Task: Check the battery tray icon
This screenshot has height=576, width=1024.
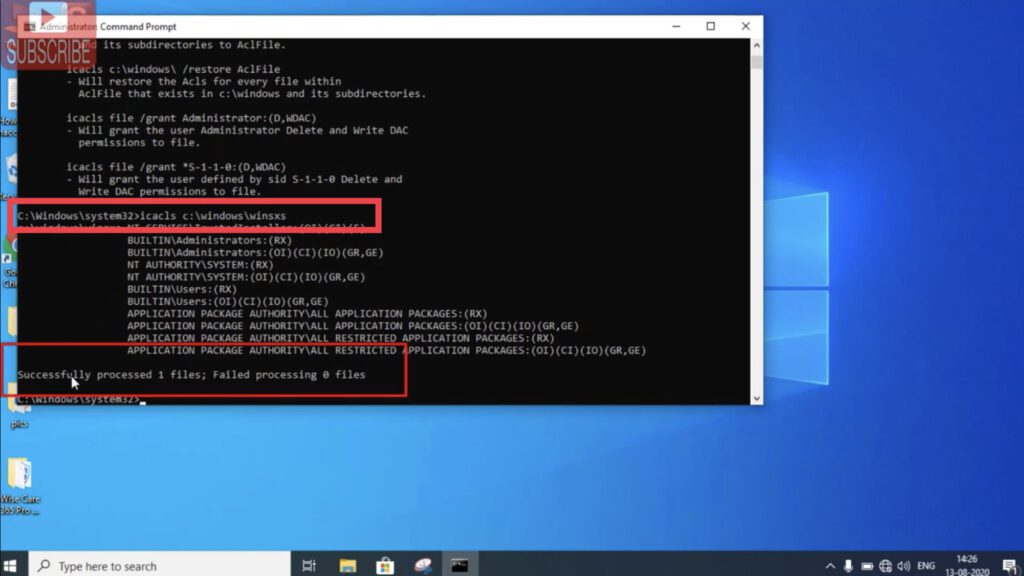Action: pos(867,566)
